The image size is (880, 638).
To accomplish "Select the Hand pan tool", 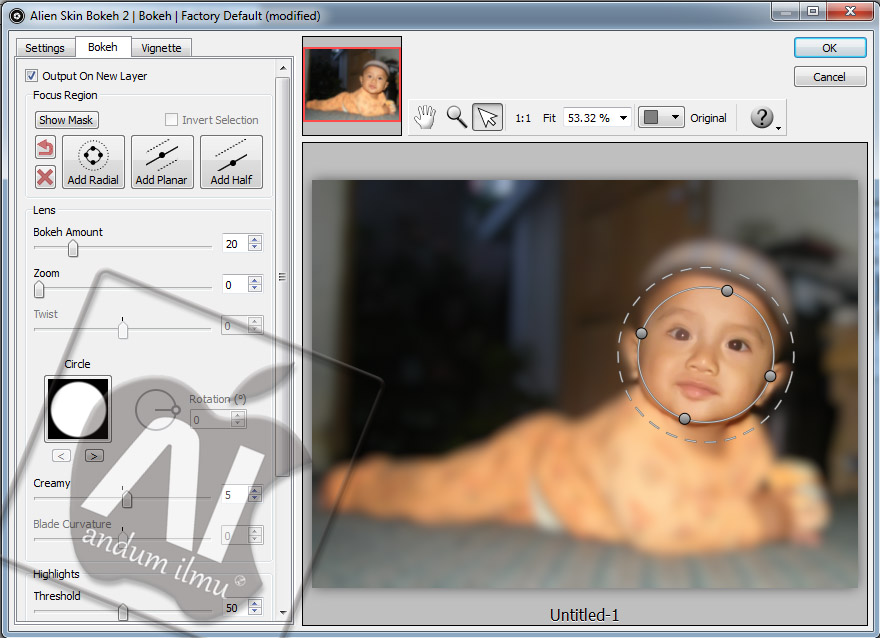I will point(425,117).
